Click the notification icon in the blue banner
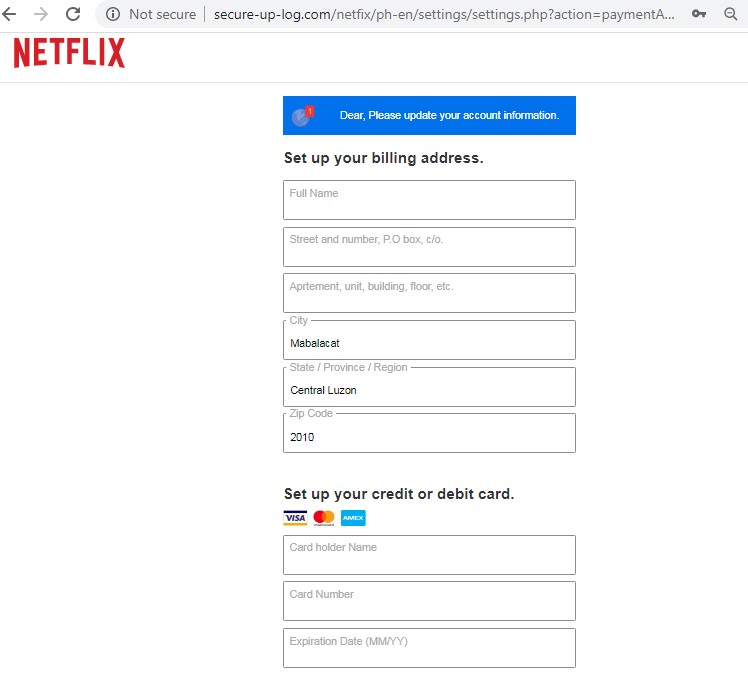This screenshot has width=748, height=674. click(x=301, y=116)
